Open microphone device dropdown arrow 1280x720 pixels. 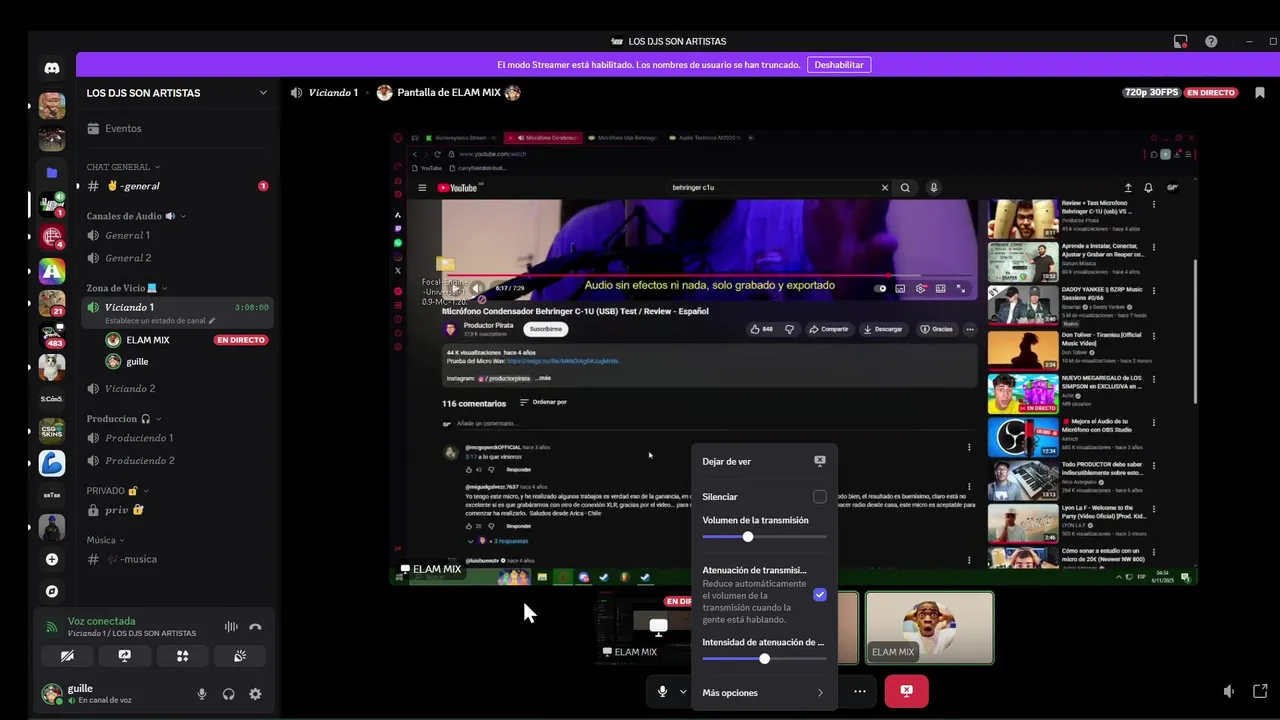pyautogui.click(x=684, y=691)
